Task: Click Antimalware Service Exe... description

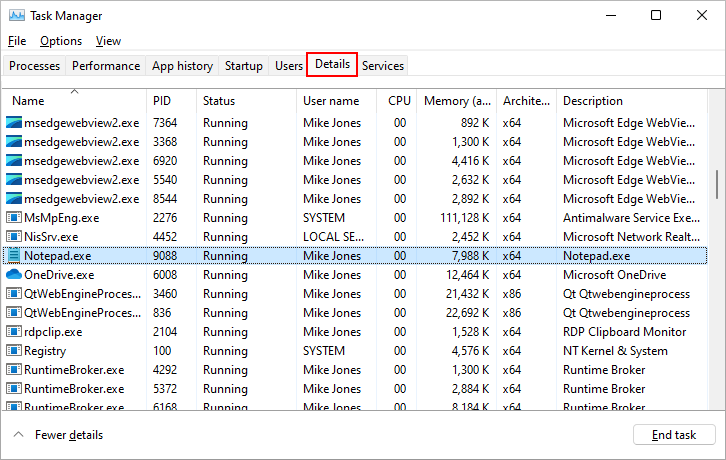Action: (631, 218)
